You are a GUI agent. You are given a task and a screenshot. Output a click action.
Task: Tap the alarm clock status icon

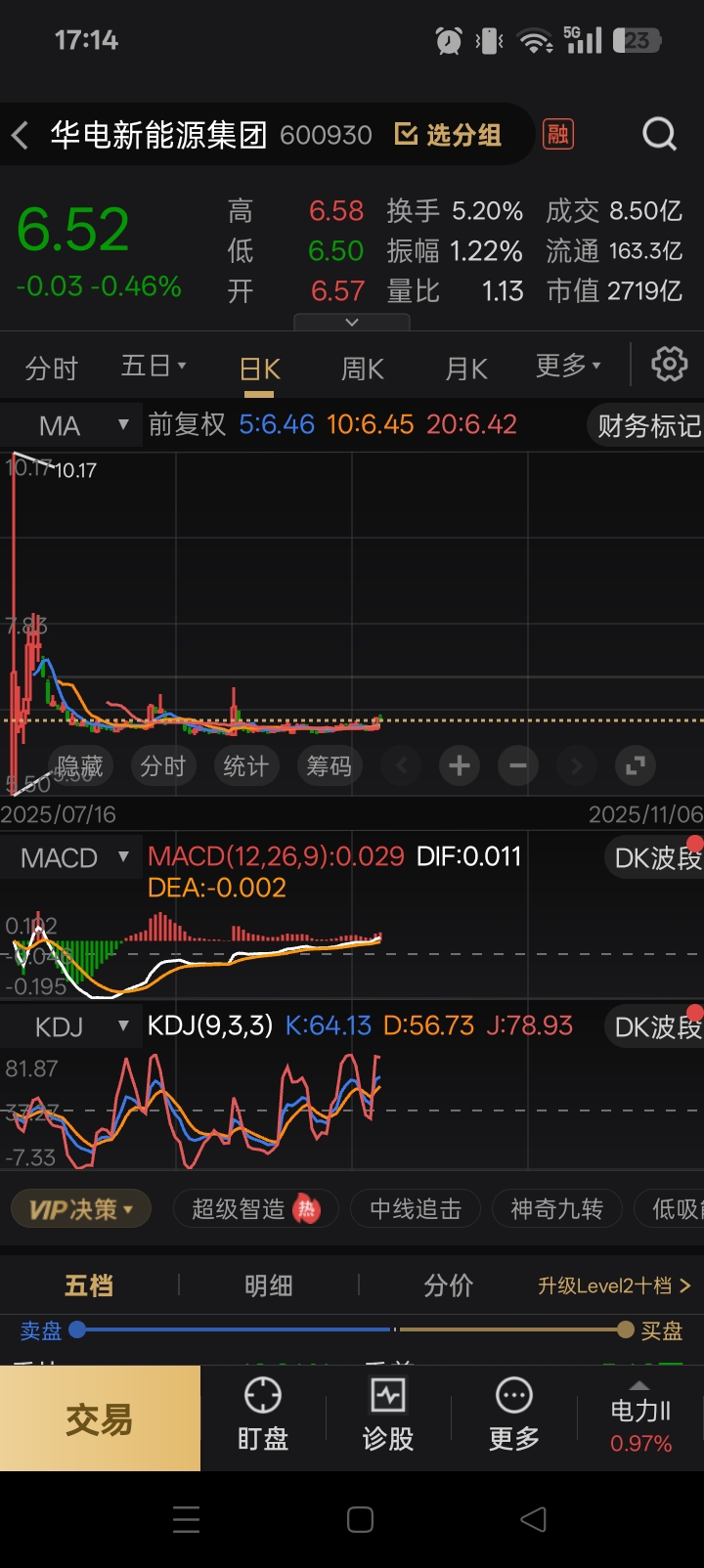tap(449, 40)
